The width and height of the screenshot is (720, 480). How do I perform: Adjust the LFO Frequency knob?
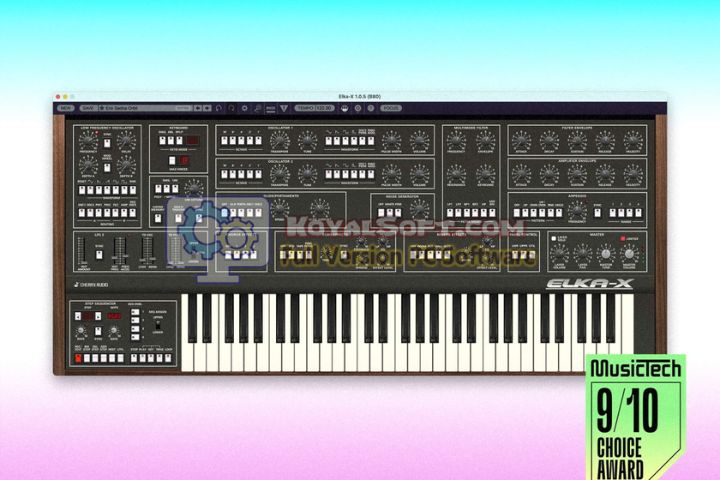[x=88, y=141]
